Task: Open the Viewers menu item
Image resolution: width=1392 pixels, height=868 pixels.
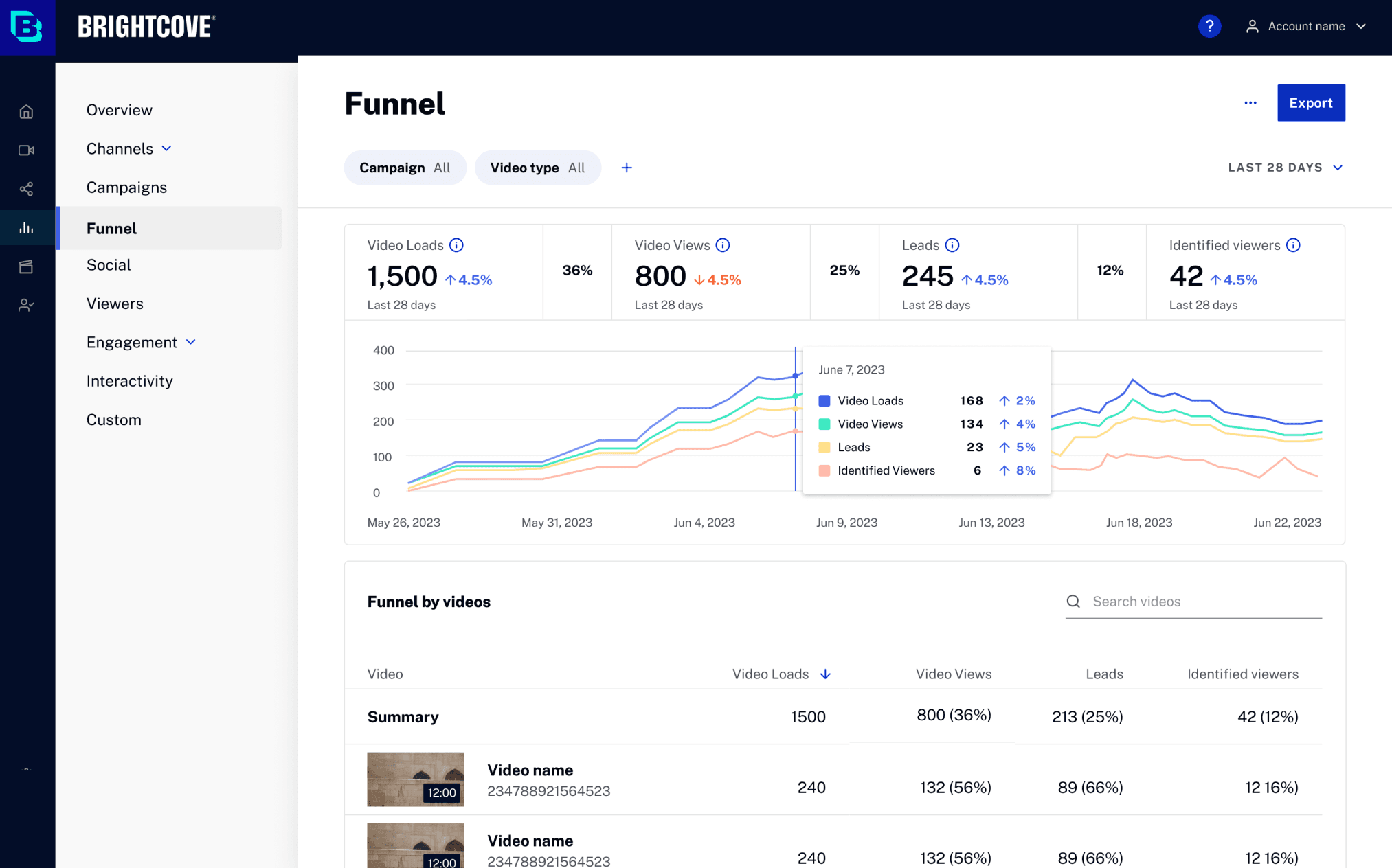Action: (x=115, y=304)
